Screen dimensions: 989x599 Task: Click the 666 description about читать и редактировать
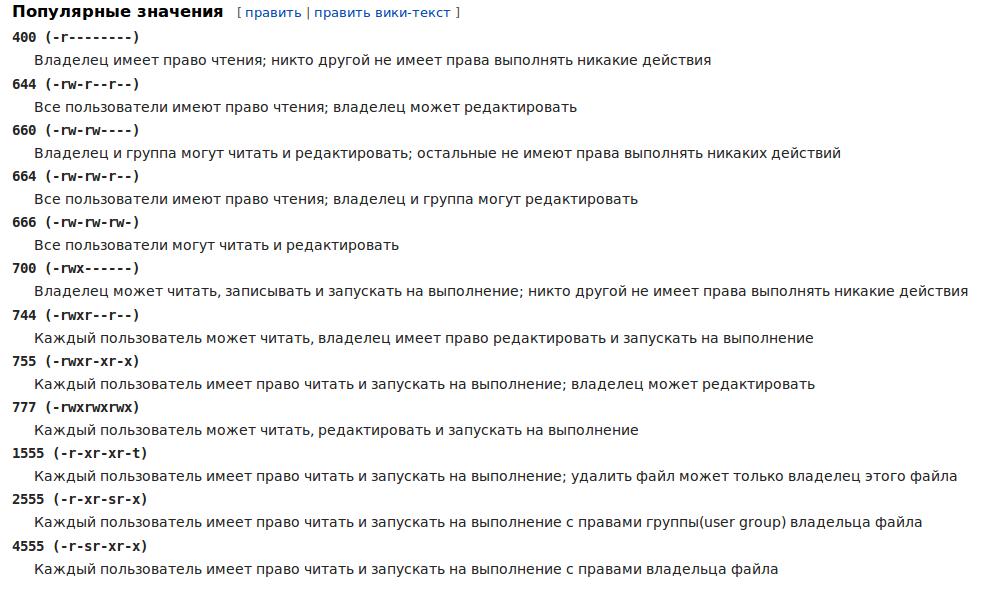216,245
